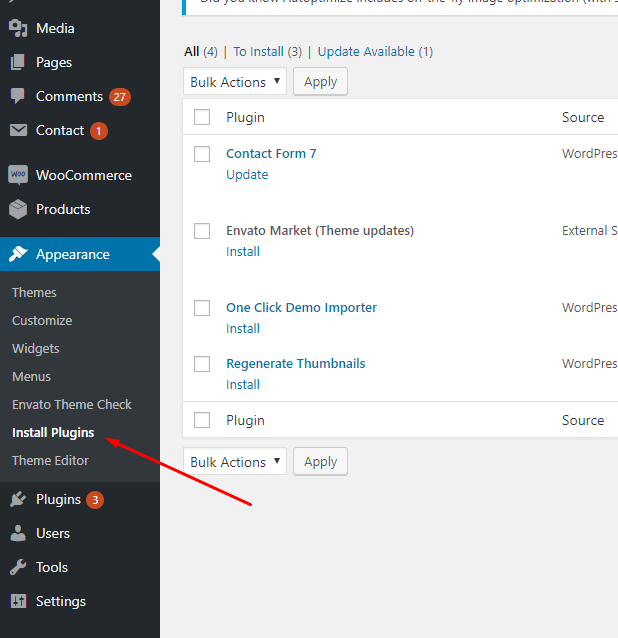
Task: Click Install under One Click Demo Importer
Action: pos(243,329)
